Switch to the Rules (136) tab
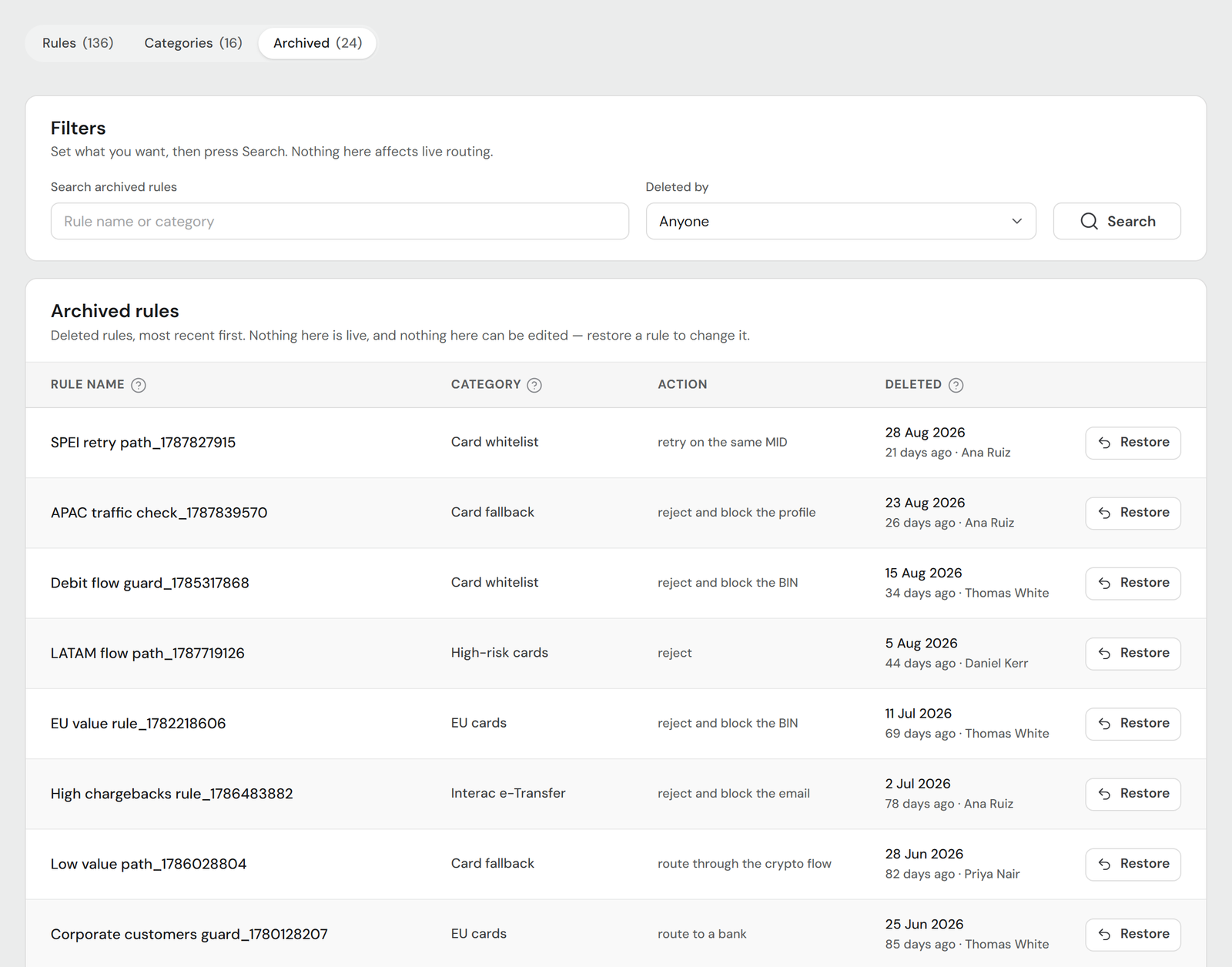 [78, 43]
